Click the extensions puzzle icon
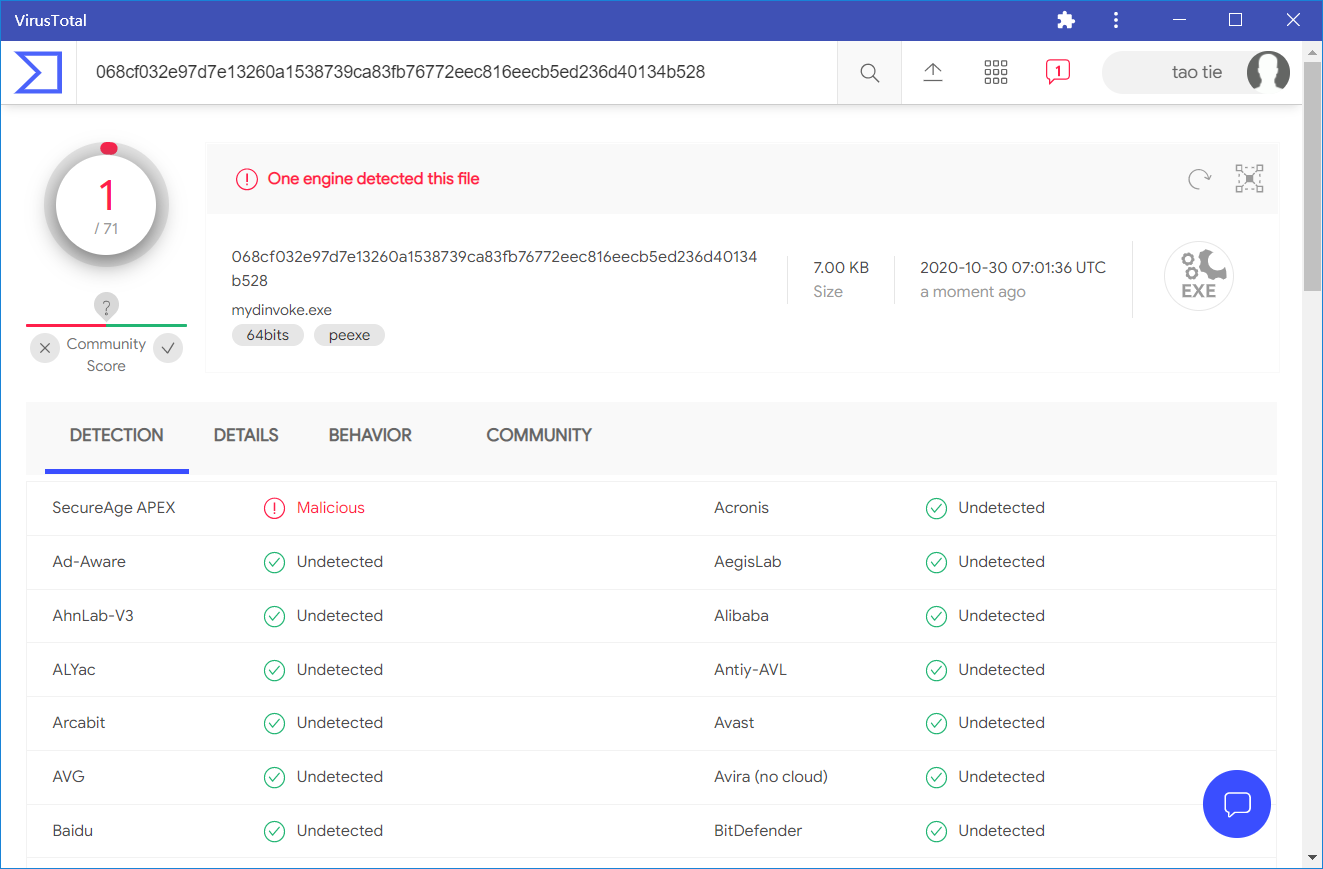Screen dimensions: 1323x869 point(1066,20)
